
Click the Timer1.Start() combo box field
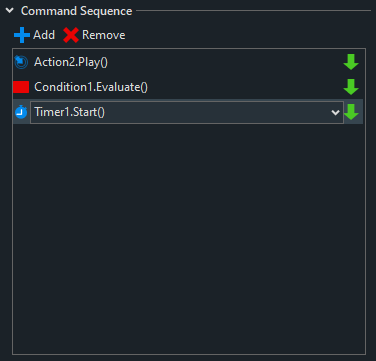click(x=187, y=112)
